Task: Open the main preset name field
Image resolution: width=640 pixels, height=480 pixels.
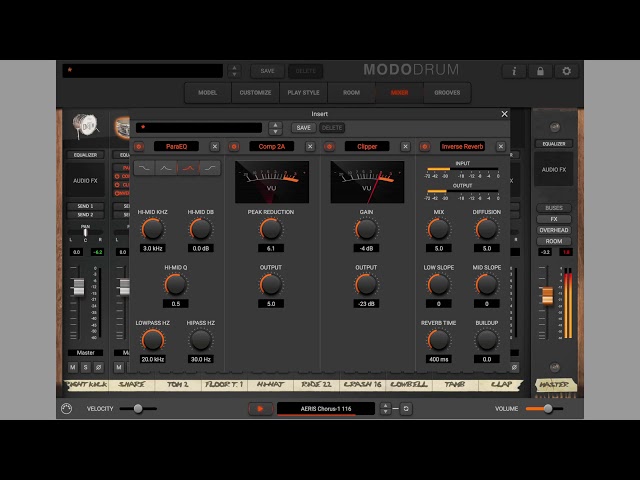Action: 142,71
